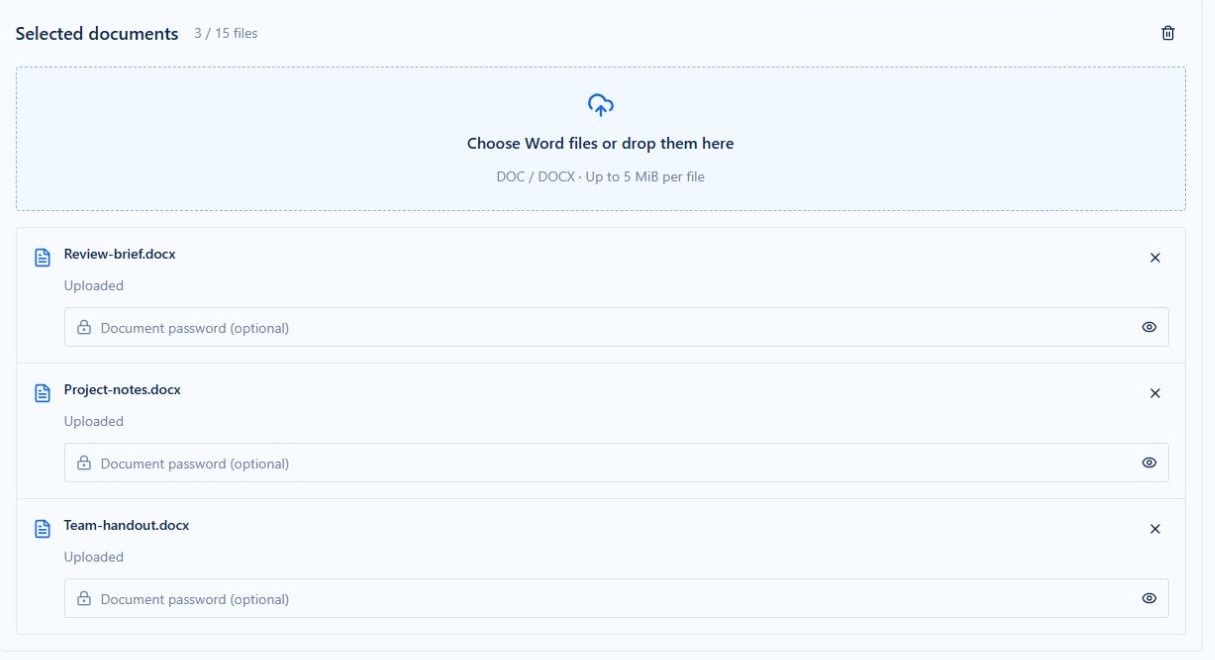The width and height of the screenshot is (1215, 660).
Task: Focus the password field for Review-brief.docx
Action: 616,327
